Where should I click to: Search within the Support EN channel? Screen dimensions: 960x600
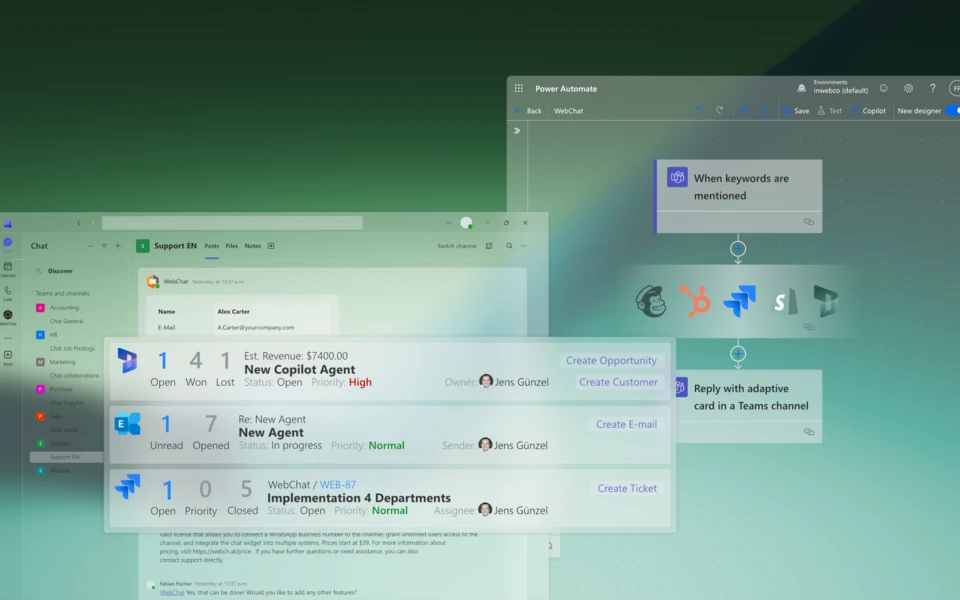[x=509, y=246]
